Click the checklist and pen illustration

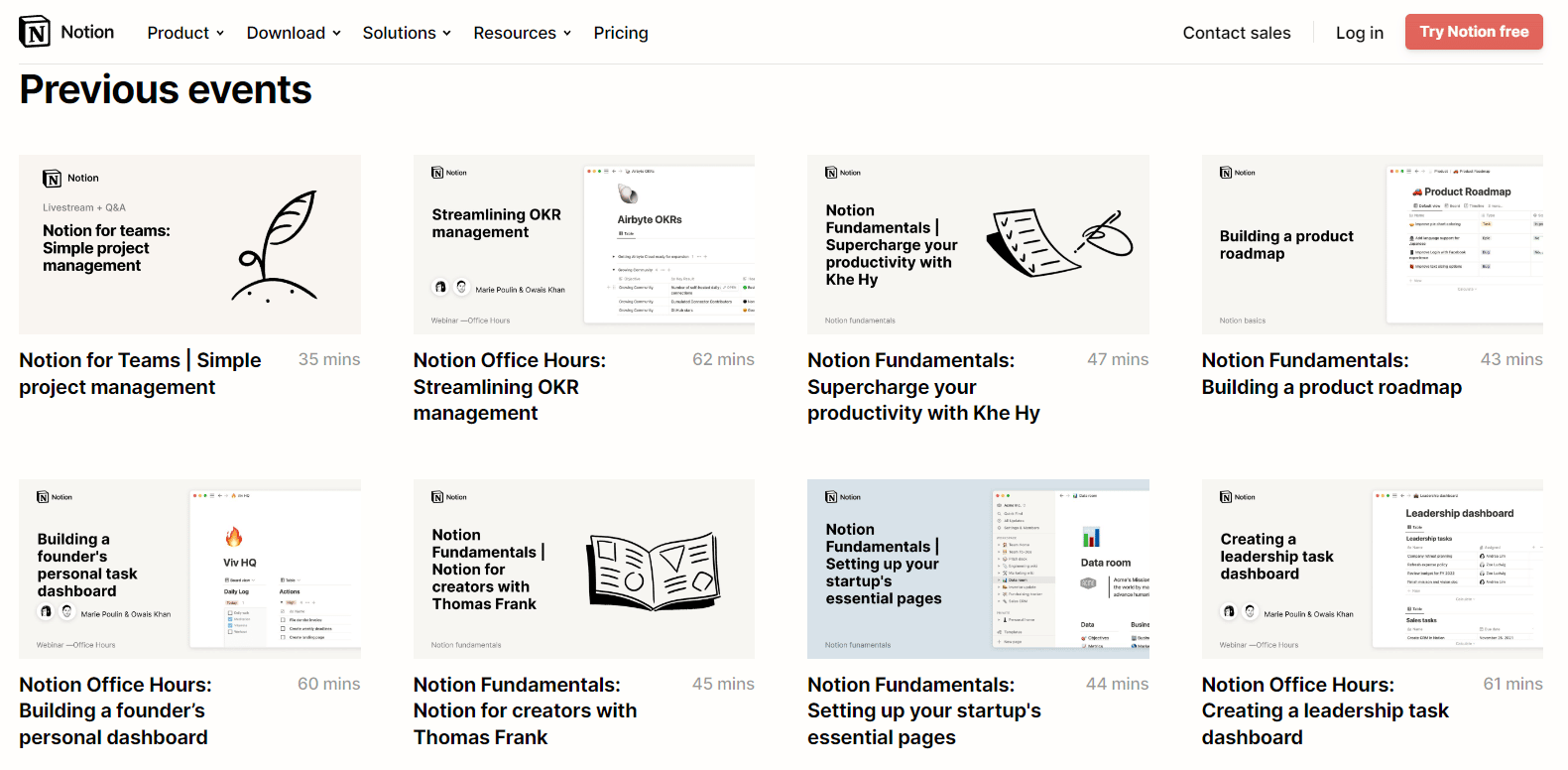(x=1059, y=242)
